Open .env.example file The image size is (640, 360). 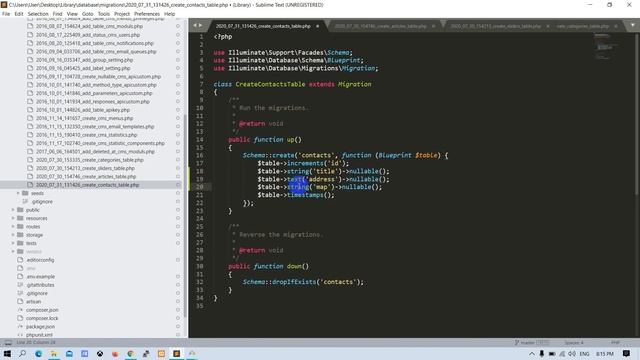(40, 277)
